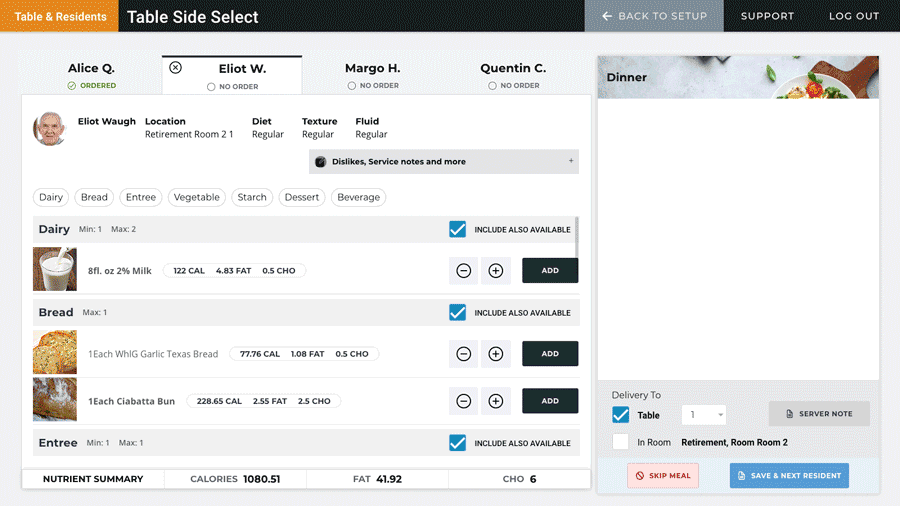Switch to Margo H. resident tab

coord(372,75)
